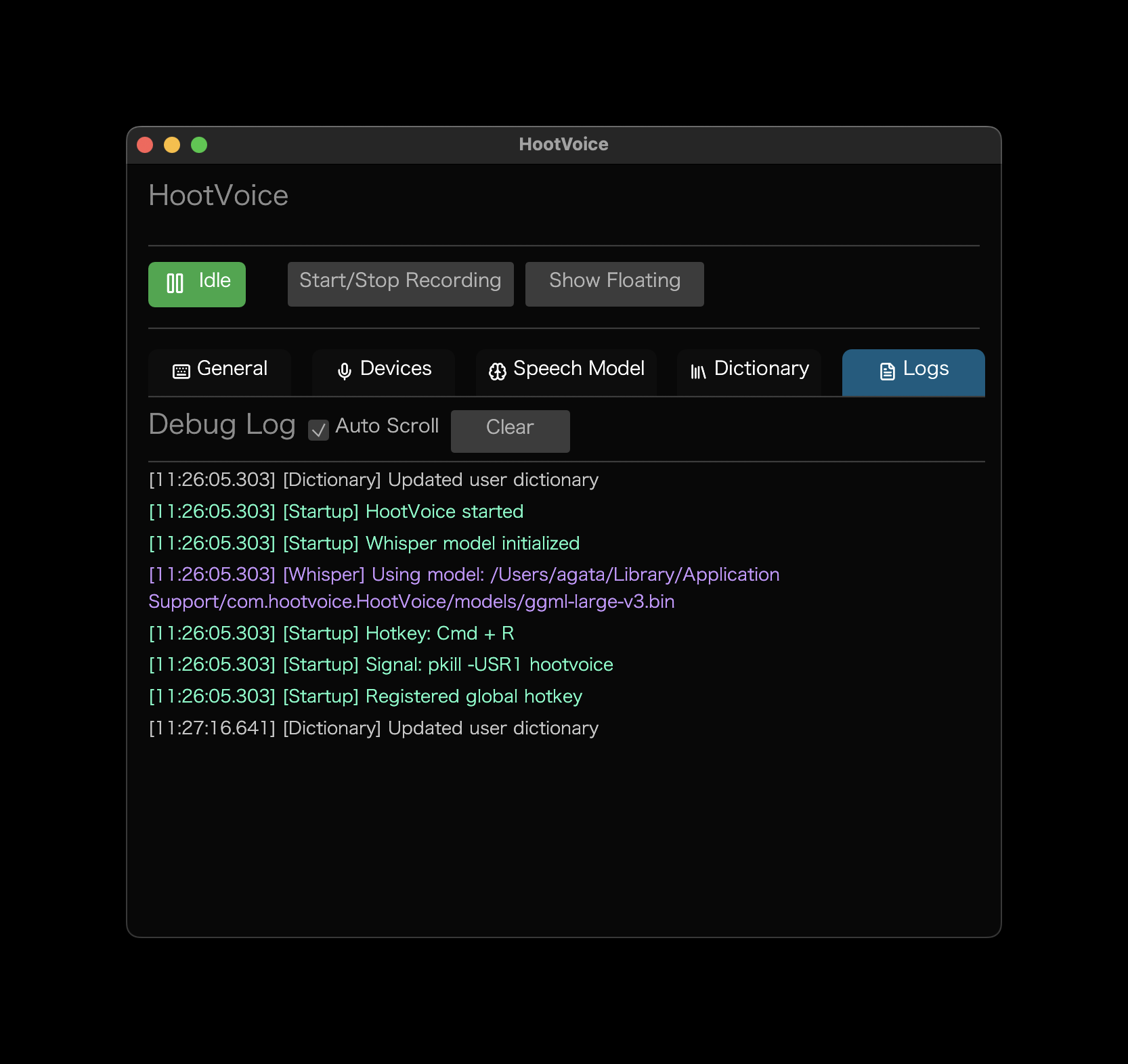Click the Whisper model path log entry
The width and height of the screenshot is (1128, 1064).
[x=464, y=588]
